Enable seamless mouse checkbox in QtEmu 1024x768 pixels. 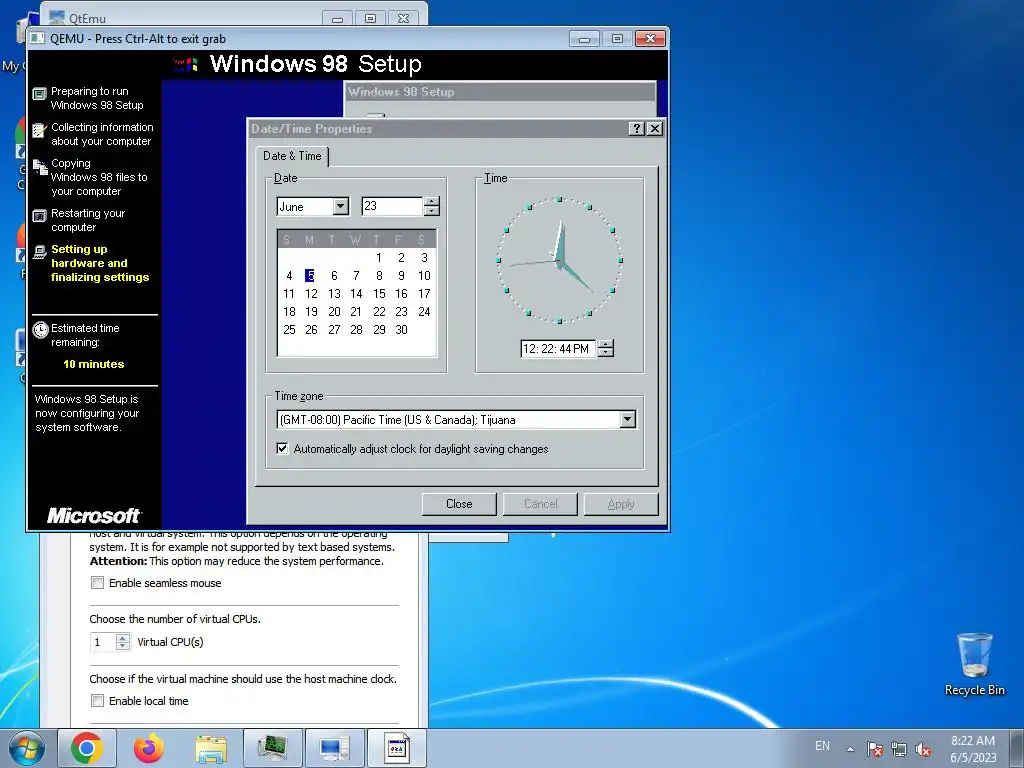coord(97,583)
